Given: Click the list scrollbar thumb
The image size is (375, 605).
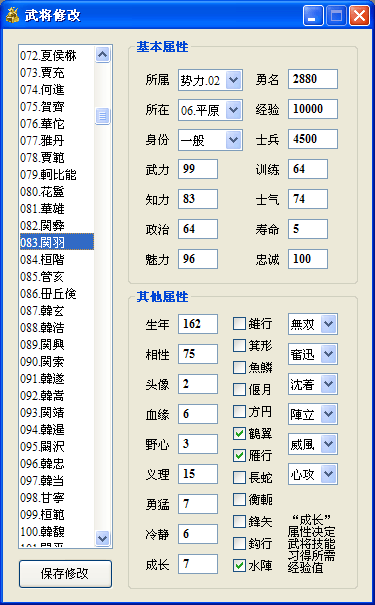Looking at the screenshot, I should pyautogui.click(x=103, y=116).
